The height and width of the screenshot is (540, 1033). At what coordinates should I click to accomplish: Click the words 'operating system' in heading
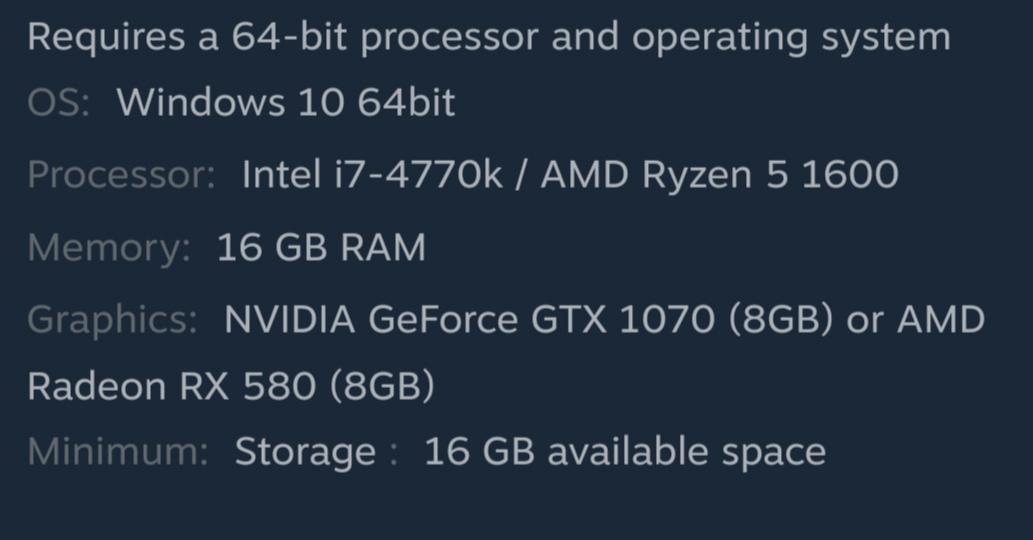click(790, 38)
